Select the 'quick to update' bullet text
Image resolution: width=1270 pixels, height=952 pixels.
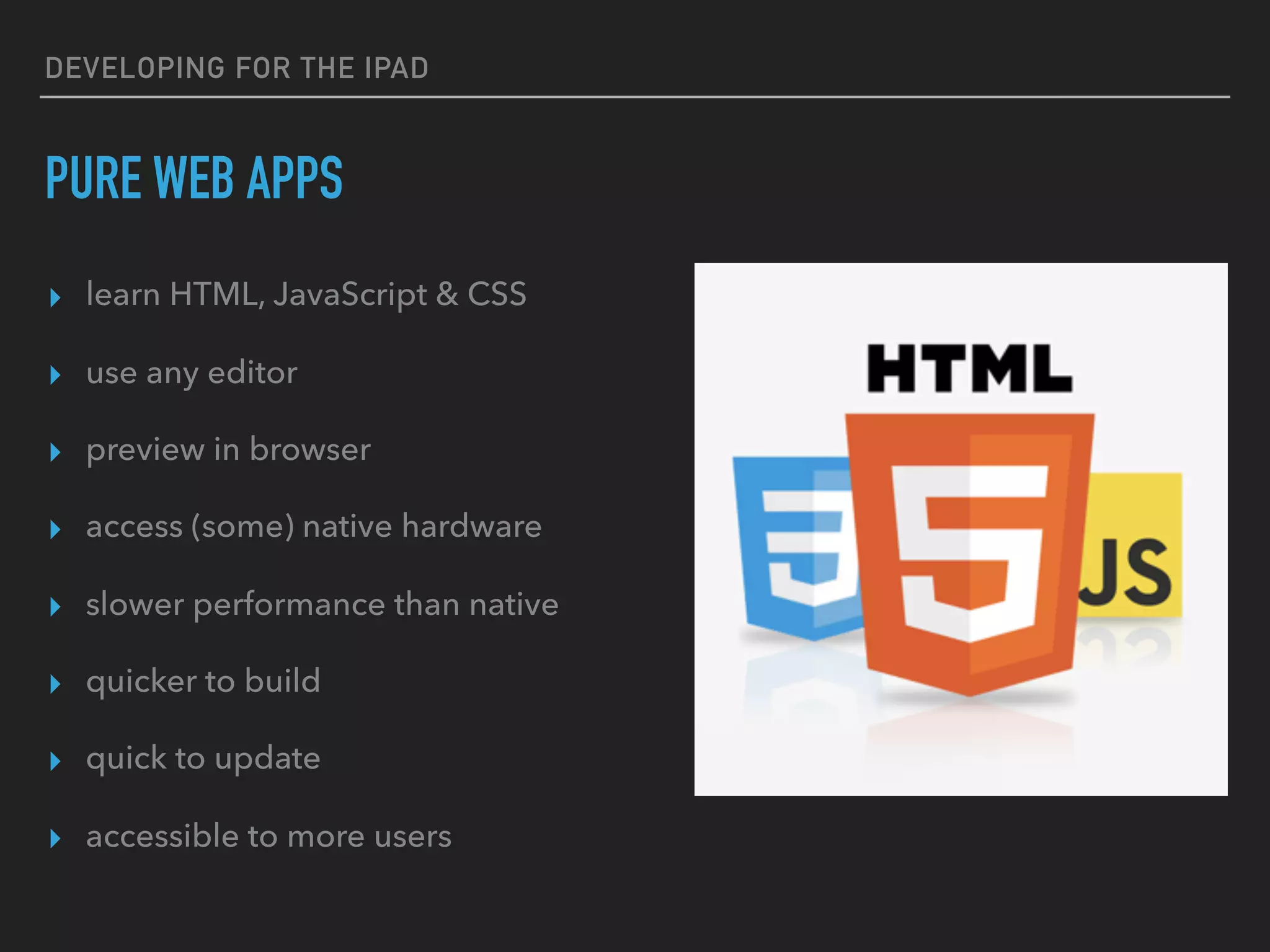coord(203,759)
